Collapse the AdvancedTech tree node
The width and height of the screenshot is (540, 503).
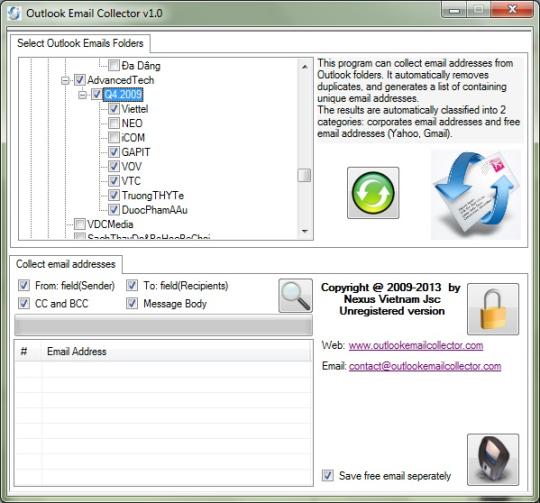(x=65, y=80)
